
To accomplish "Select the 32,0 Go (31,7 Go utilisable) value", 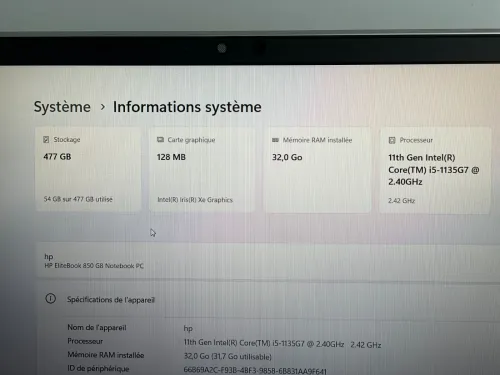I will pyautogui.click(x=228, y=356).
